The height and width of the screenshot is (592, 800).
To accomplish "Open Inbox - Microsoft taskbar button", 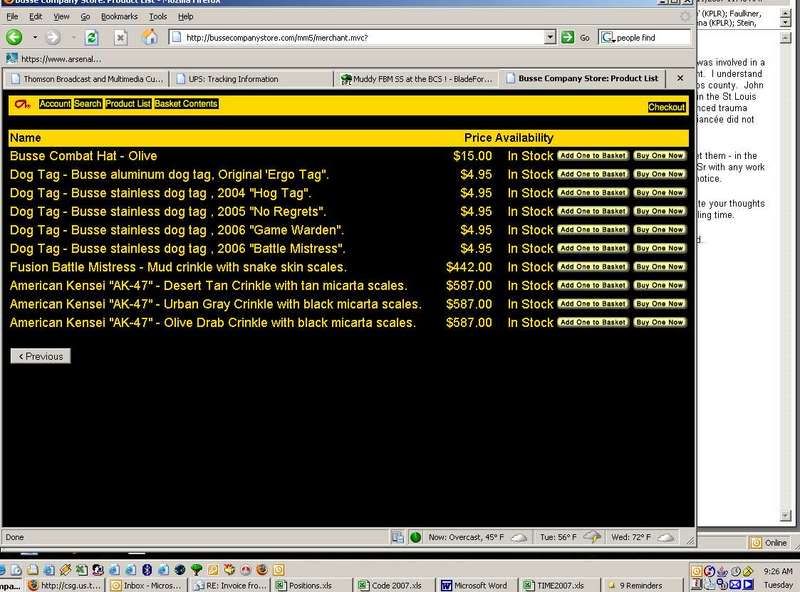I will tap(147, 585).
